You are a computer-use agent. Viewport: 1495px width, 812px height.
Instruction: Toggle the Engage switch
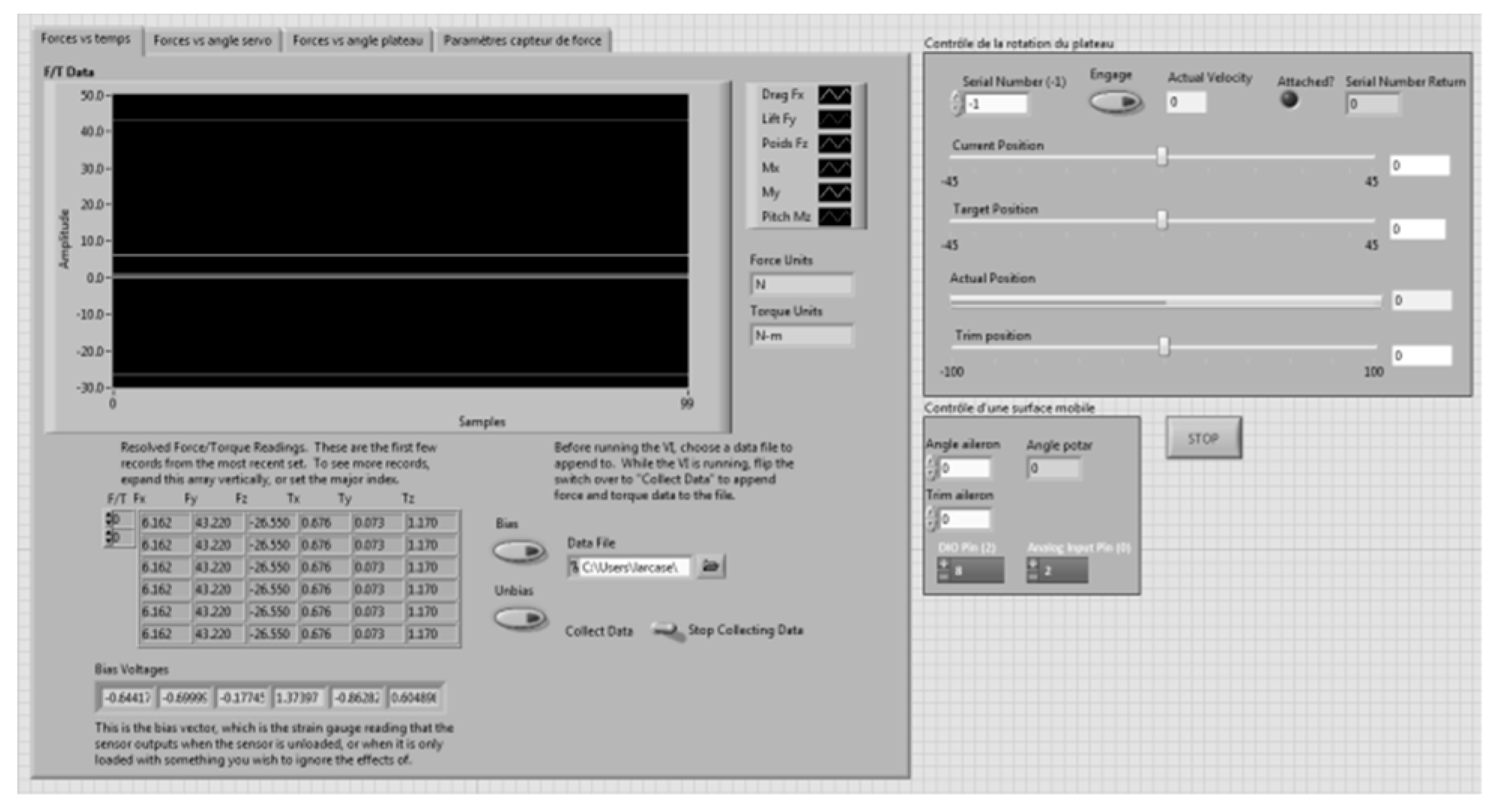point(1116,102)
